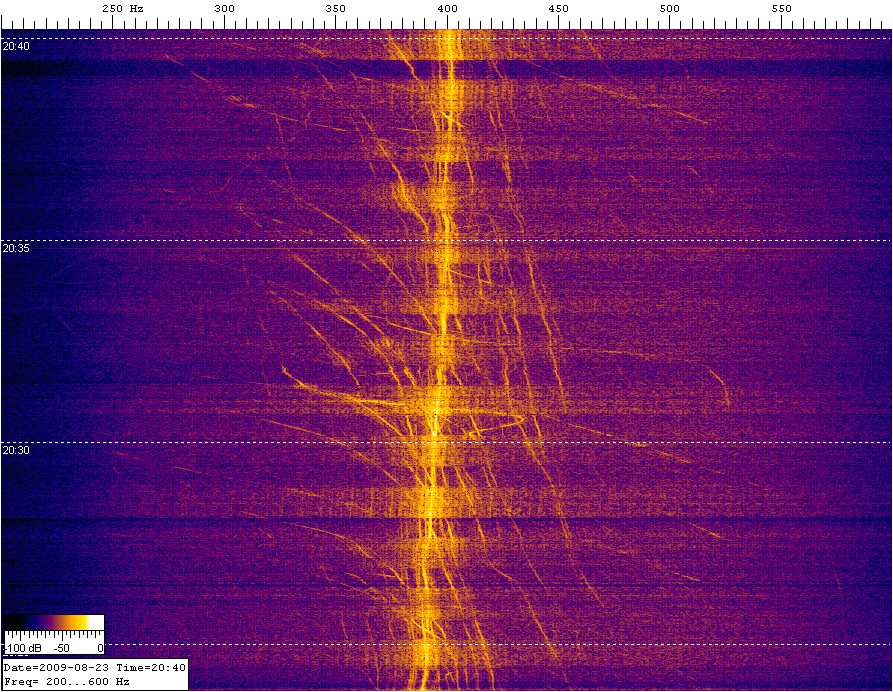Select the 550 label on frequency ruler

781,8
